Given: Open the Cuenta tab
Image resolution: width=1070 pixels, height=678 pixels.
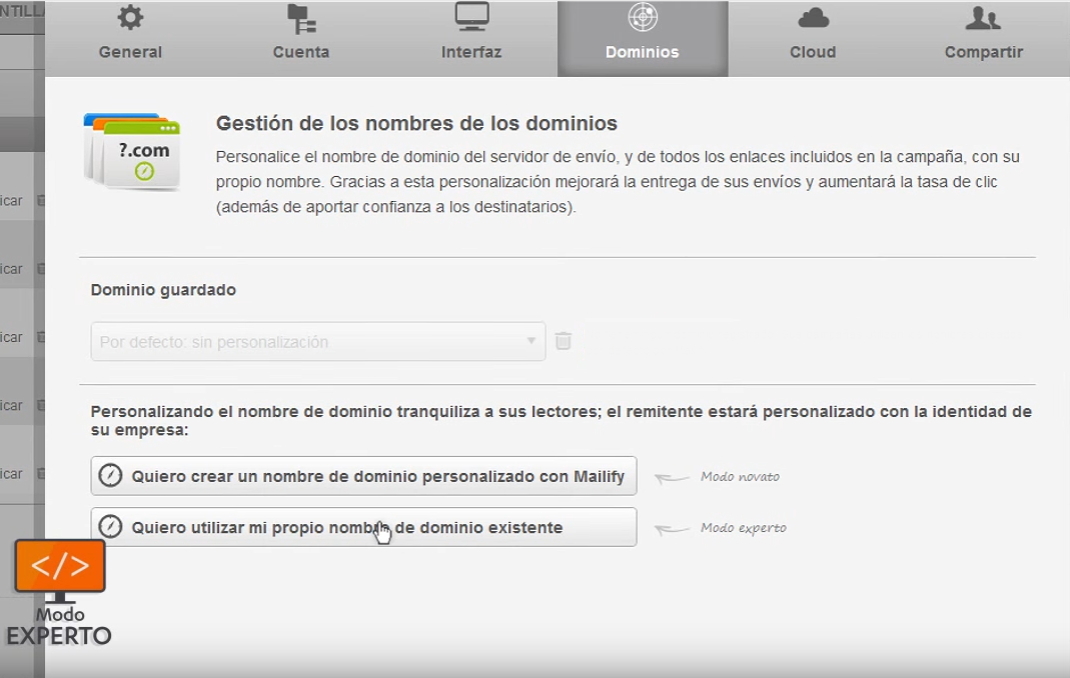Looking at the screenshot, I should 301,38.
